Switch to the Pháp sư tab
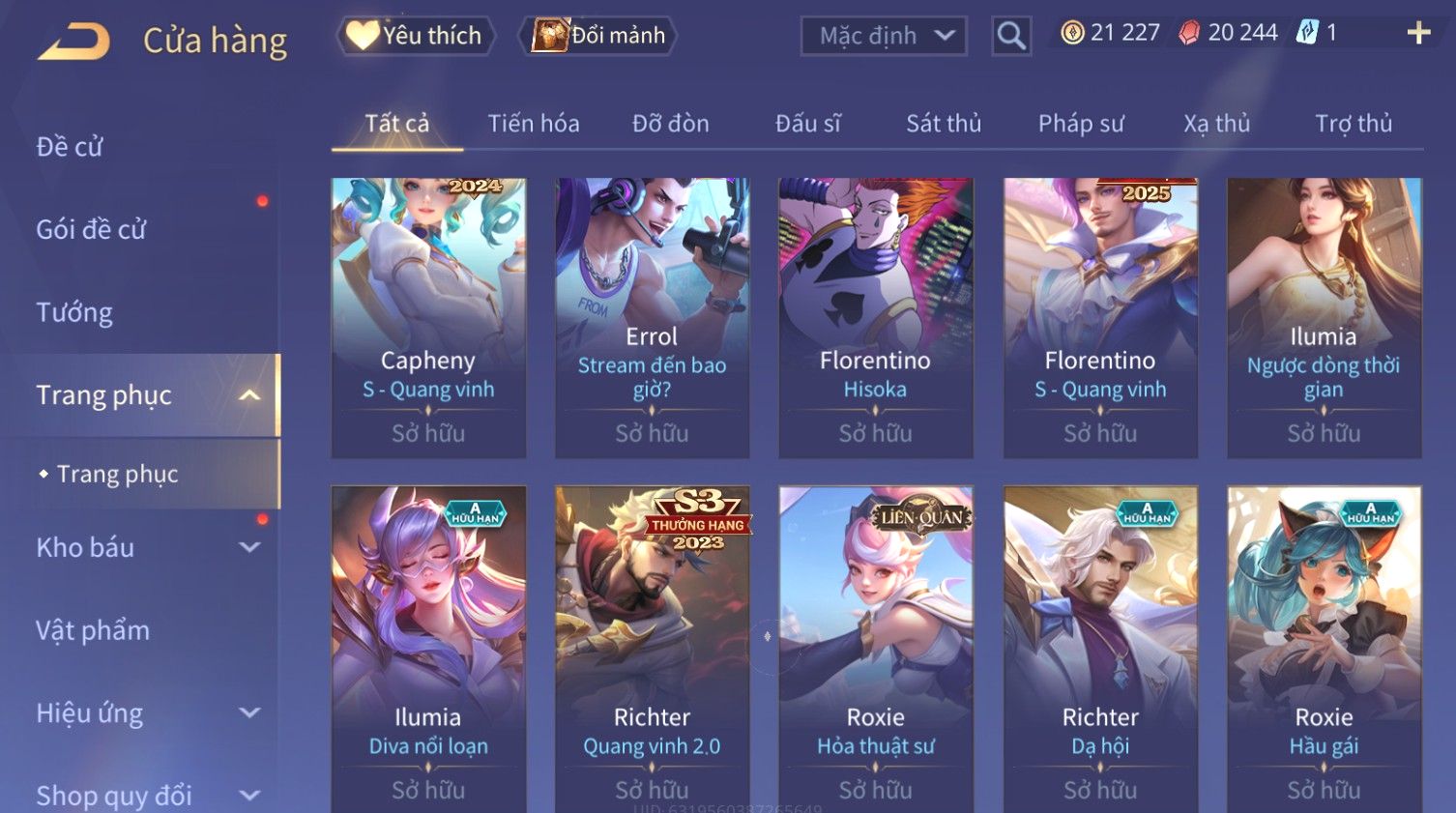Screen dimensions: 1456x813 pyautogui.click(x=1081, y=124)
